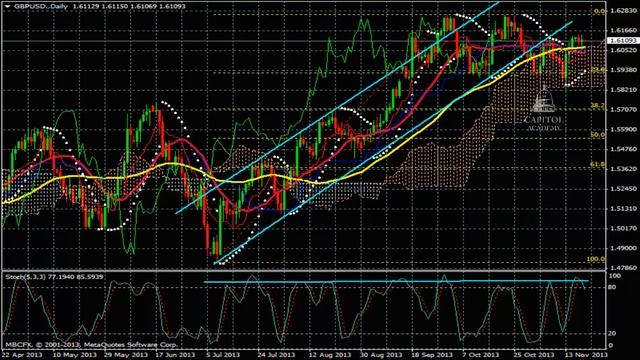Image resolution: width=640 pixels, height=360 pixels.
Task: Click the stochastic 80 level label
Action: click(x=612, y=287)
